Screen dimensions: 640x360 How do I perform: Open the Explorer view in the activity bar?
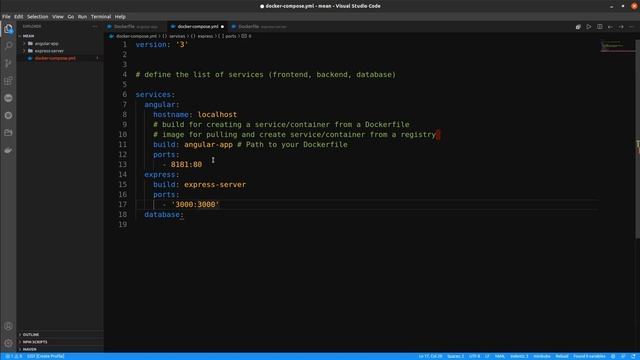[x=8, y=29]
